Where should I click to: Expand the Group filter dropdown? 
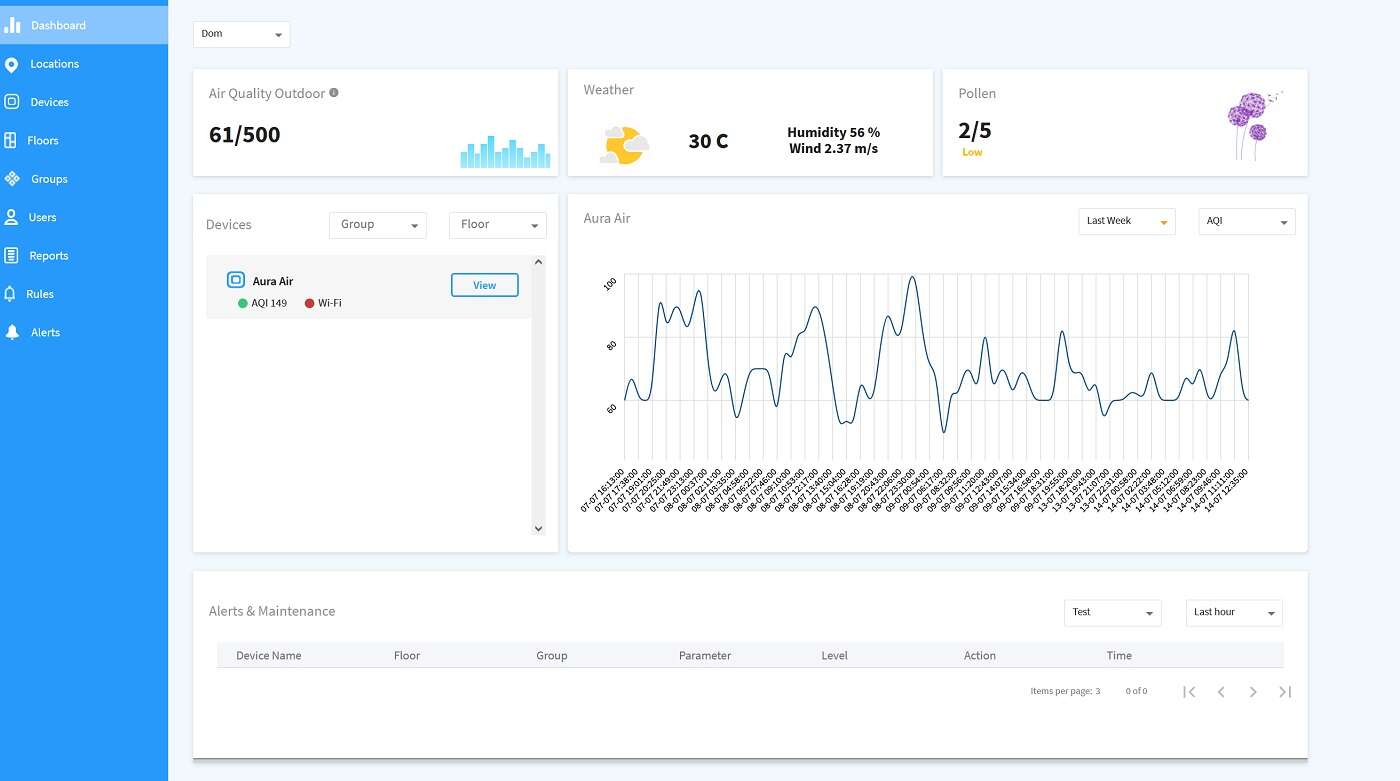[x=377, y=225]
